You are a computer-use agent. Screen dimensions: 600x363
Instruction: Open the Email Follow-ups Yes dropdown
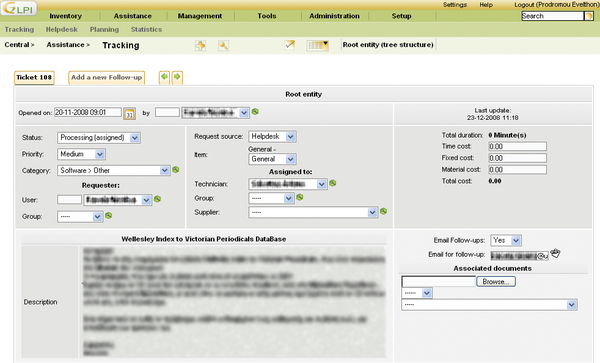[506, 240]
